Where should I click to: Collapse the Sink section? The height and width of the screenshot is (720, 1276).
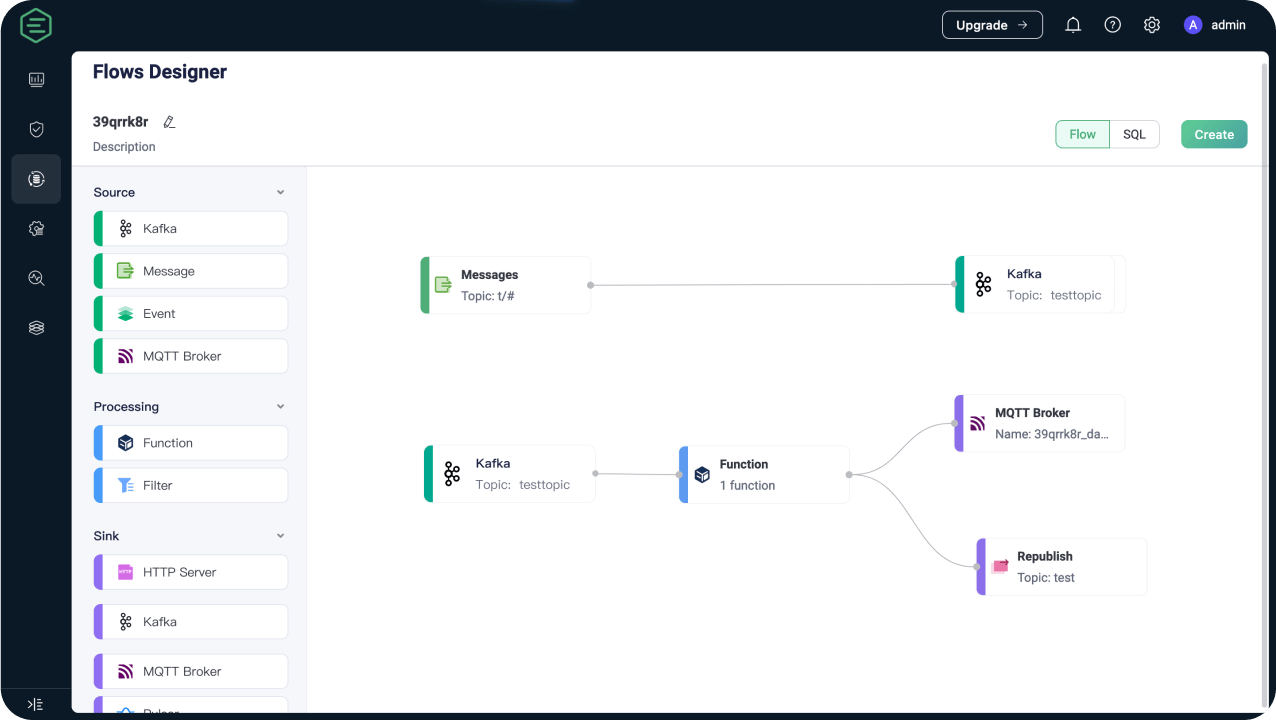point(280,536)
